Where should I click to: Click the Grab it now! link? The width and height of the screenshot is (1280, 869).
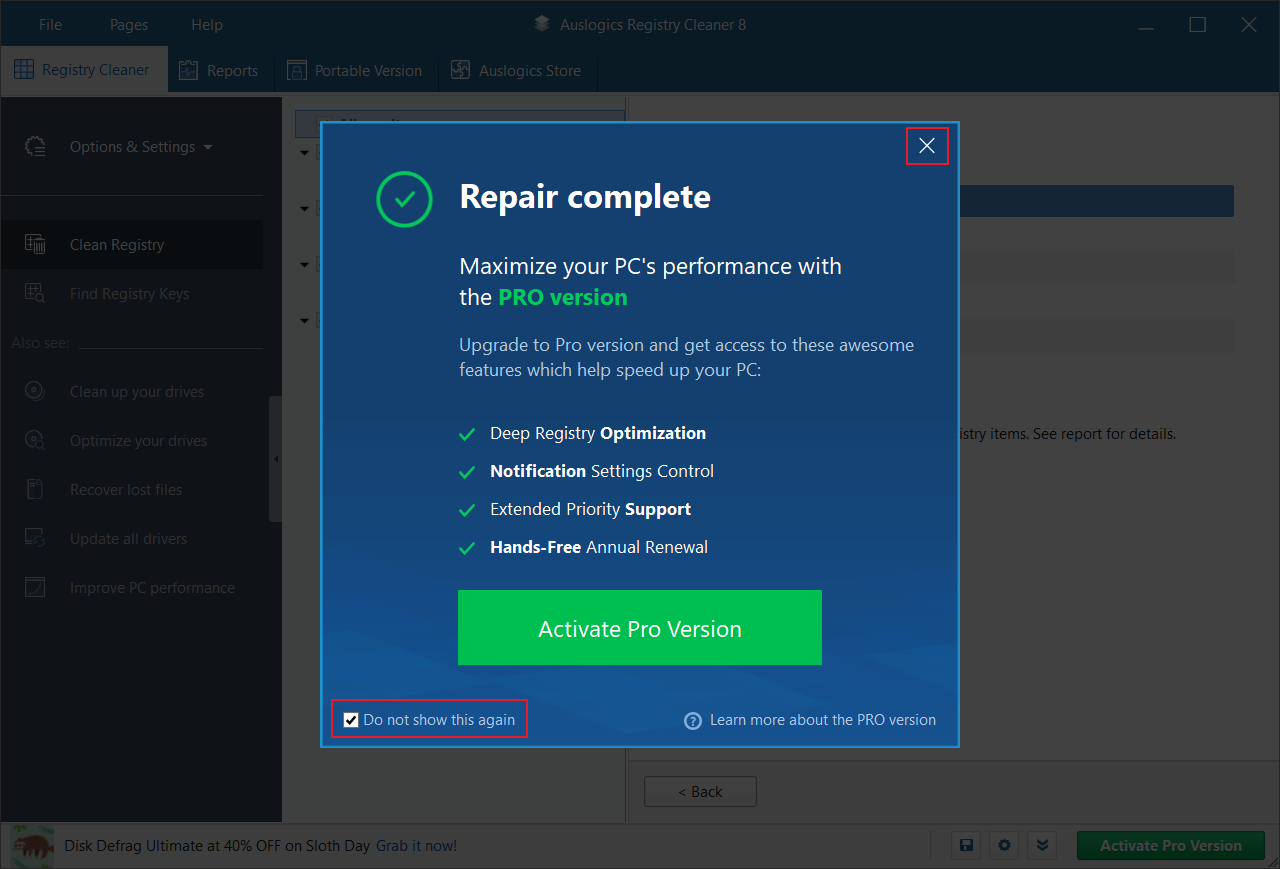pyautogui.click(x=416, y=846)
